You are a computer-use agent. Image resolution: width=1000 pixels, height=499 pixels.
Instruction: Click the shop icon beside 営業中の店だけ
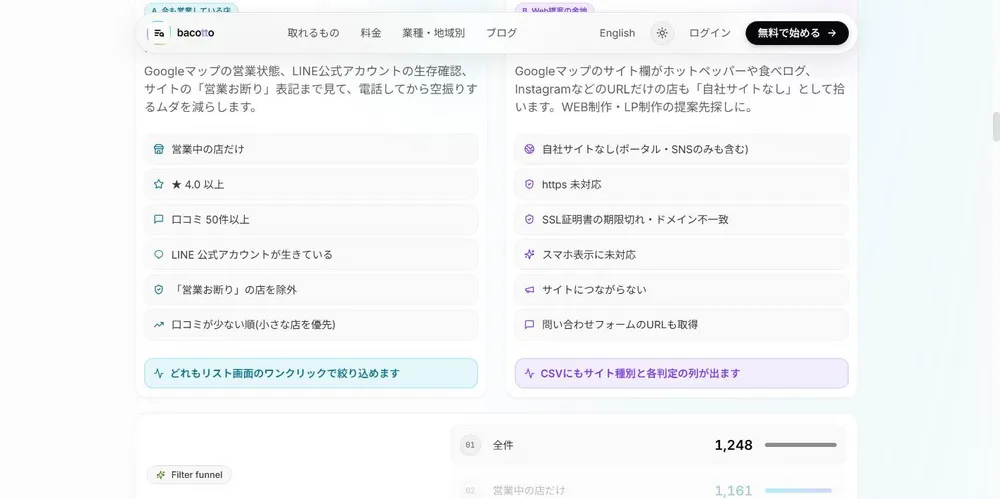(x=159, y=149)
